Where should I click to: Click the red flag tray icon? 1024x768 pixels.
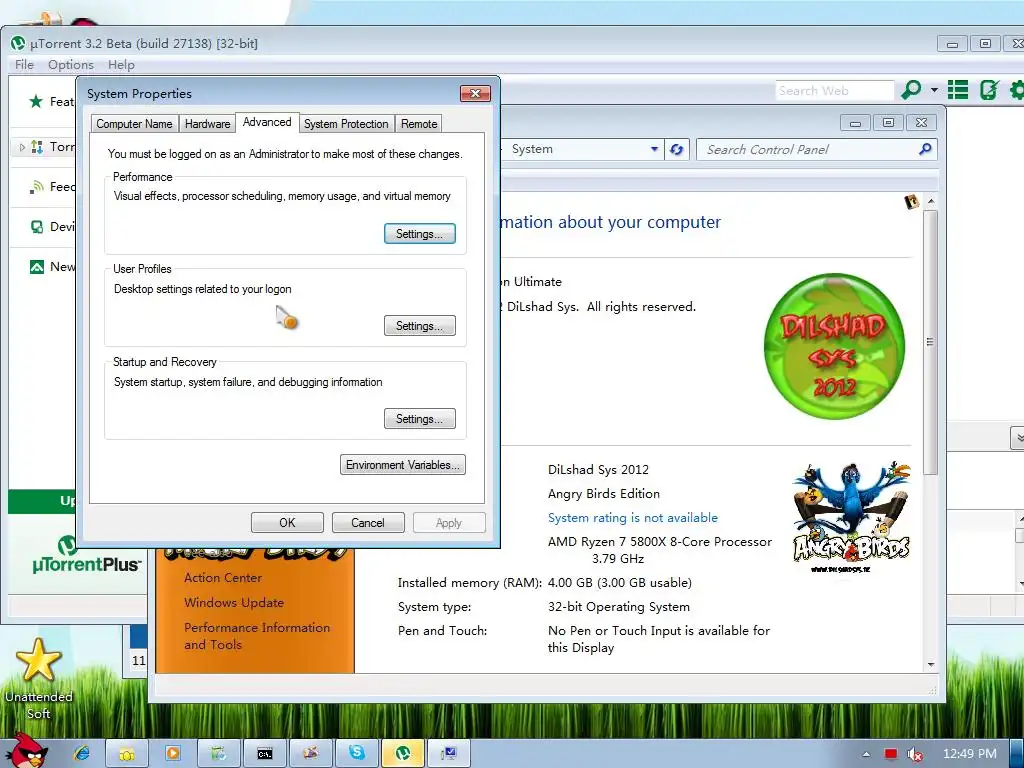tap(891, 754)
